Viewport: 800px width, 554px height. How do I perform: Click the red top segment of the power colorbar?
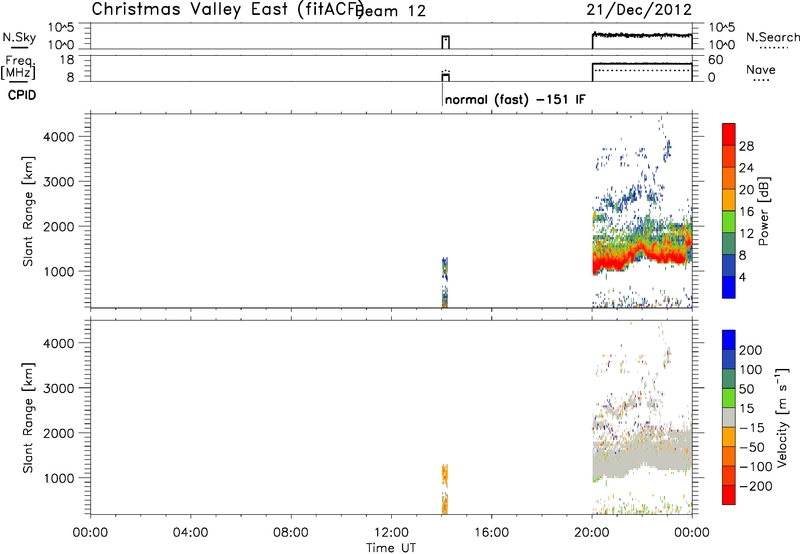coord(729,135)
